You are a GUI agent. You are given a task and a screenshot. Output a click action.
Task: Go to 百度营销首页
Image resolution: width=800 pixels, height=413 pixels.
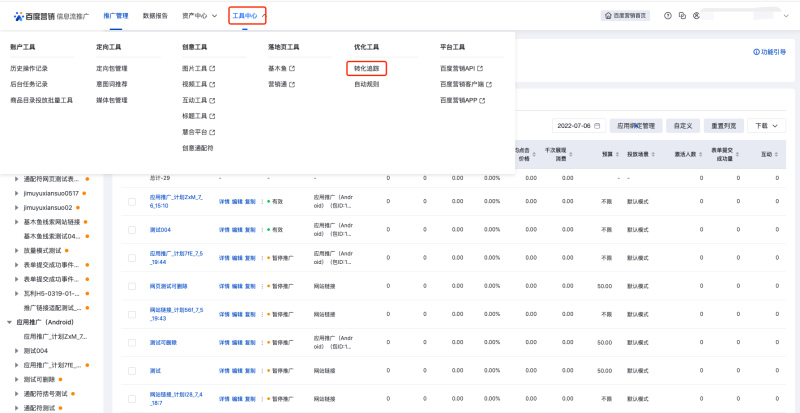click(x=626, y=16)
